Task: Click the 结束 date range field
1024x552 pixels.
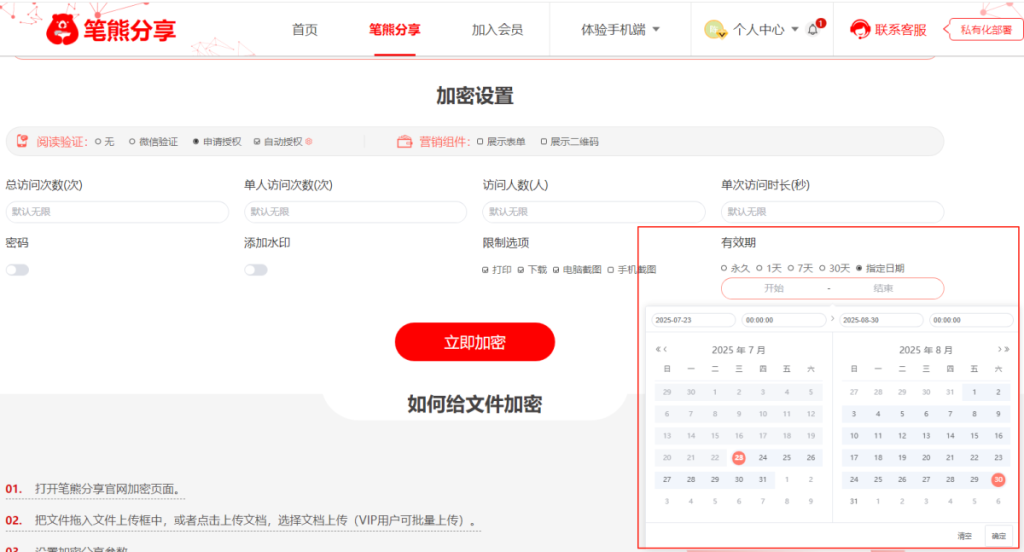Action: tap(883, 288)
